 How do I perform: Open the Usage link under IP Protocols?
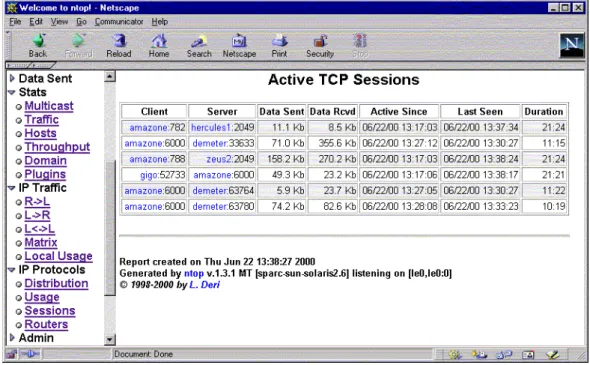42,297
